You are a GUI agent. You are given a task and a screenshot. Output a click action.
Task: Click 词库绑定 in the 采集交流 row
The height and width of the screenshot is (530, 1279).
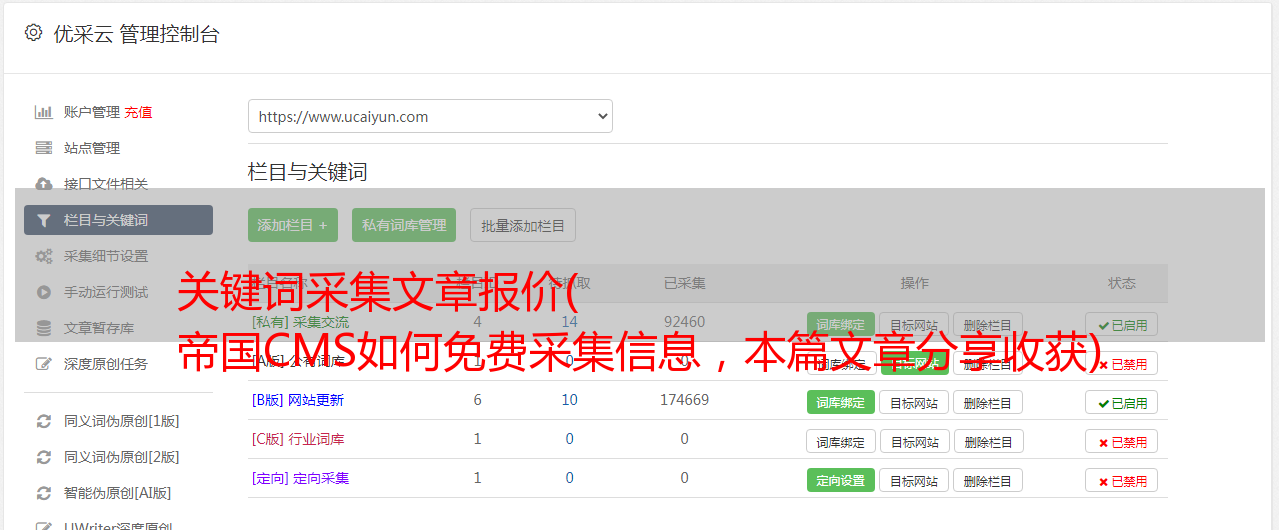coord(841,325)
